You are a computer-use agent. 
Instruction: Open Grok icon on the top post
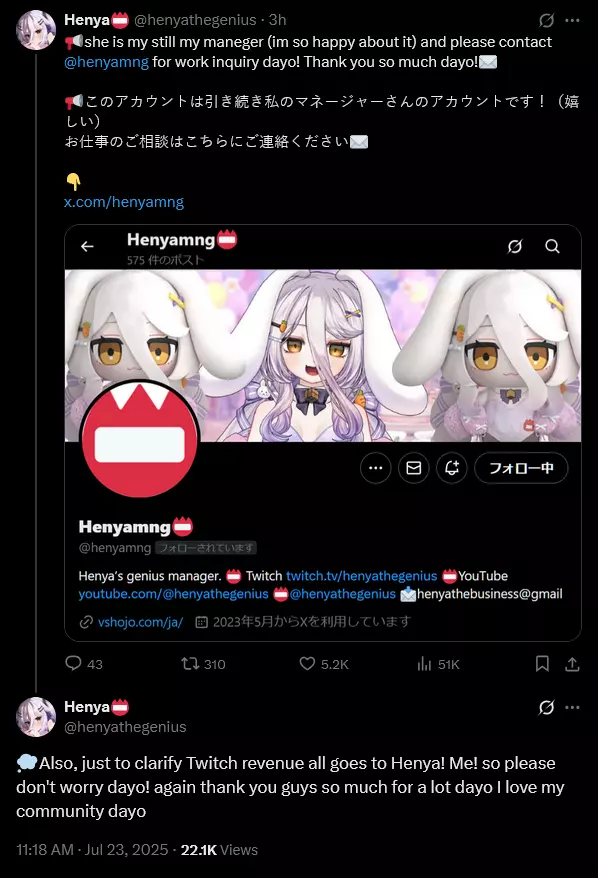pos(546,21)
